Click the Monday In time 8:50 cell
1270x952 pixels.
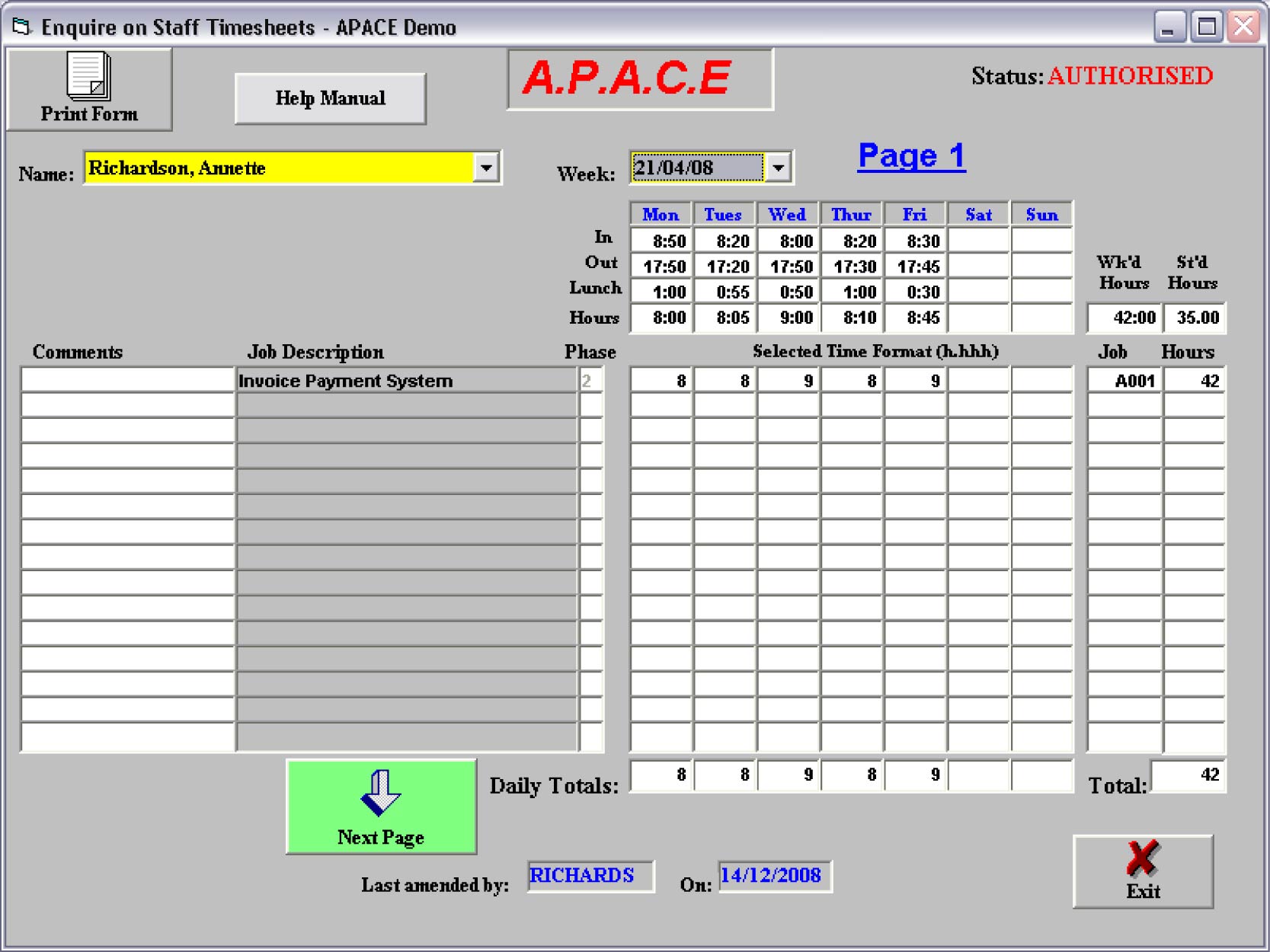pyautogui.click(x=661, y=241)
